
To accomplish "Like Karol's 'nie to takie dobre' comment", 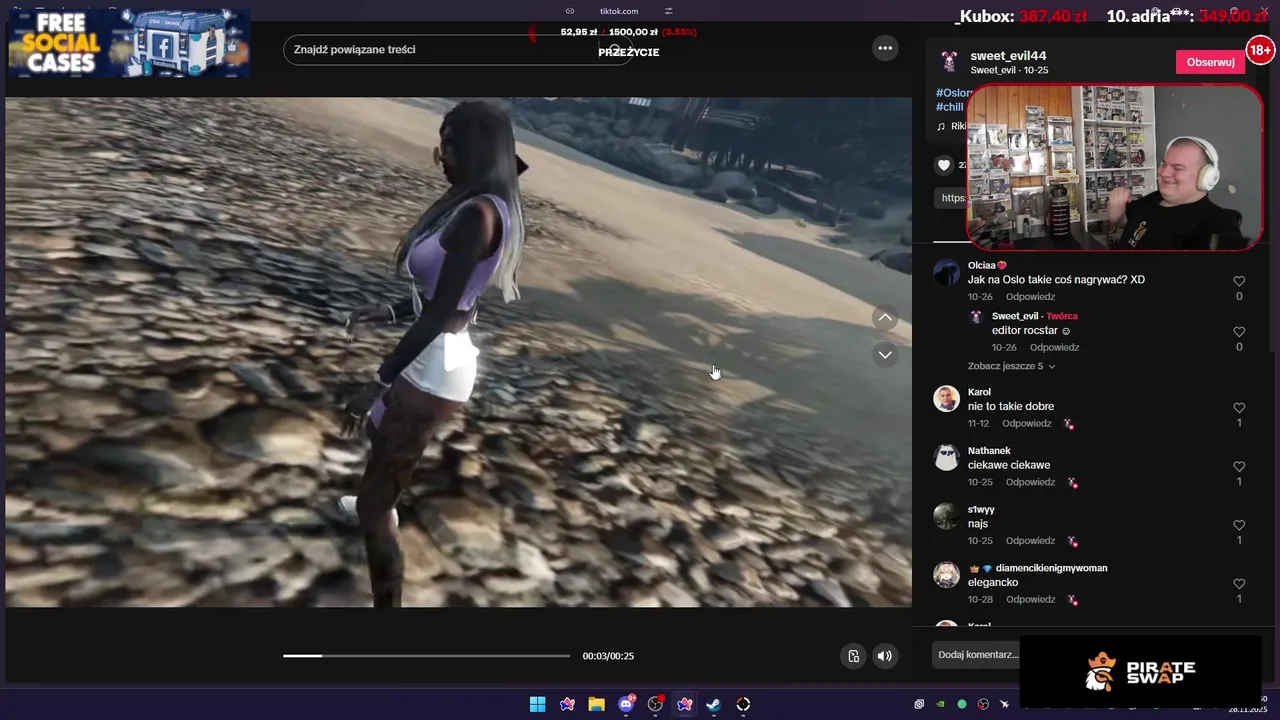I will click(x=1239, y=408).
